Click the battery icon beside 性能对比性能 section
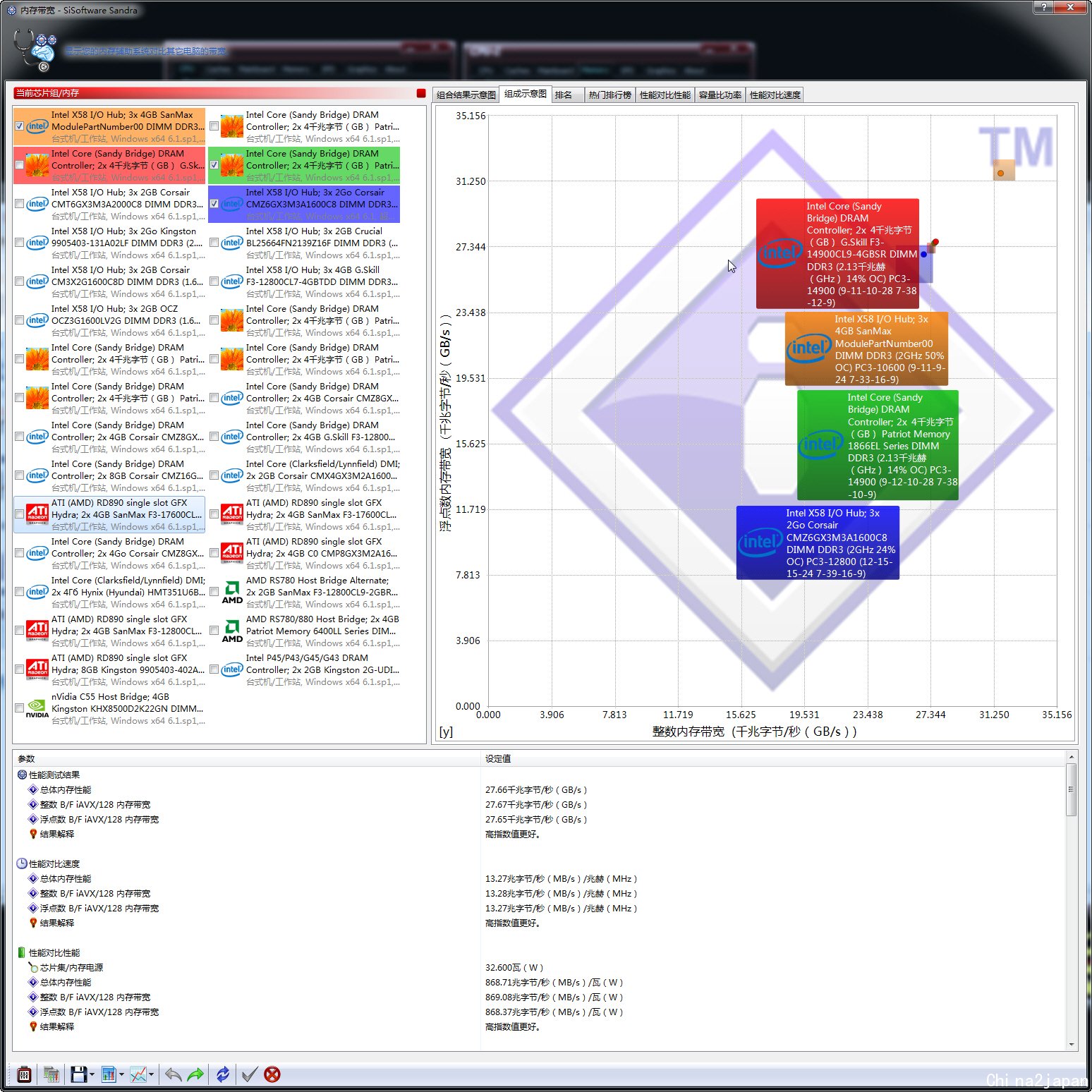The height and width of the screenshot is (1092, 1092). (22, 952)
